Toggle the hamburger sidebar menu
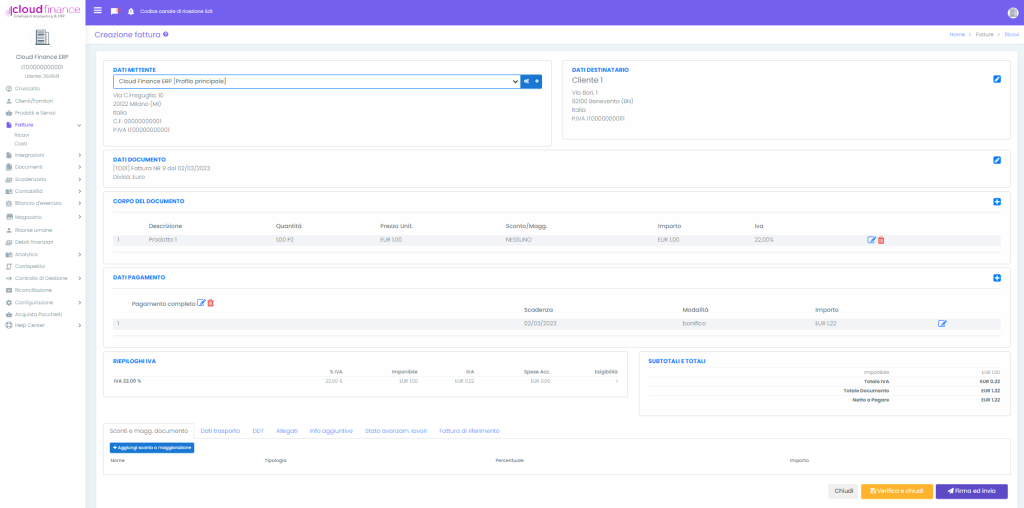 (x=98, y=10)
